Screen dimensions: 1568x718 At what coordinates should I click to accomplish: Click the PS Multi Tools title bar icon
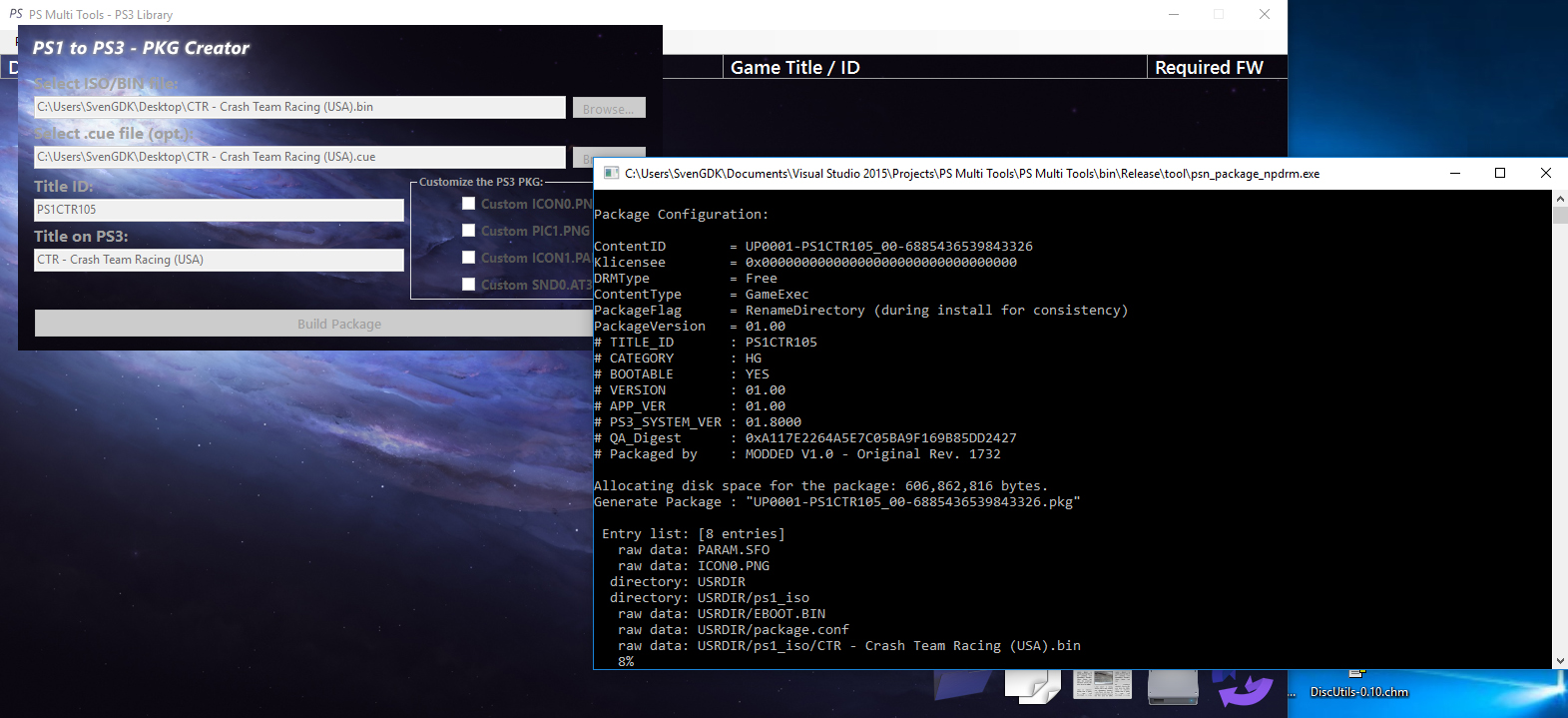tap(16, 14)
